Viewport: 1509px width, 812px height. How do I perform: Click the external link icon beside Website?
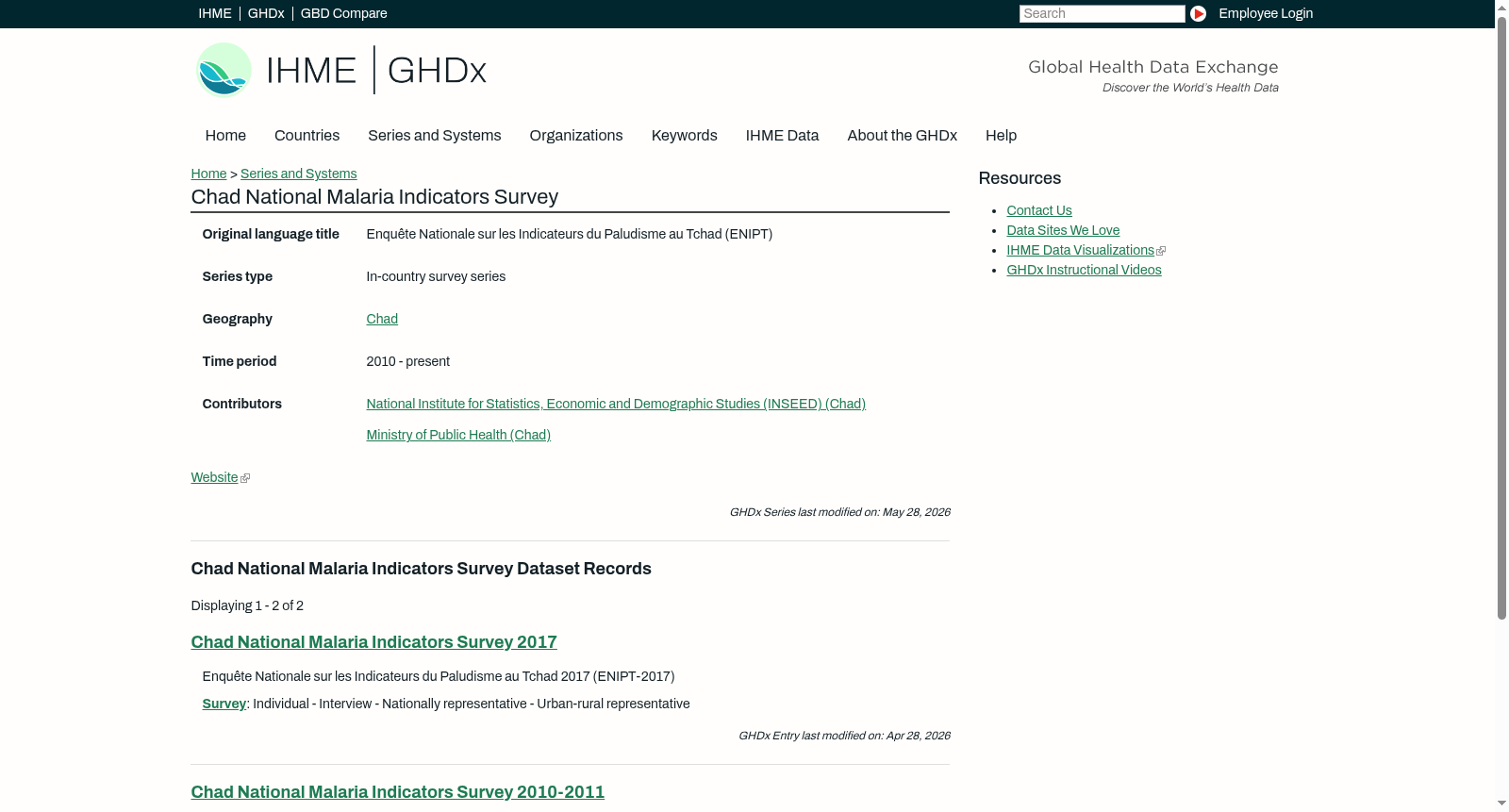point(245,478)
